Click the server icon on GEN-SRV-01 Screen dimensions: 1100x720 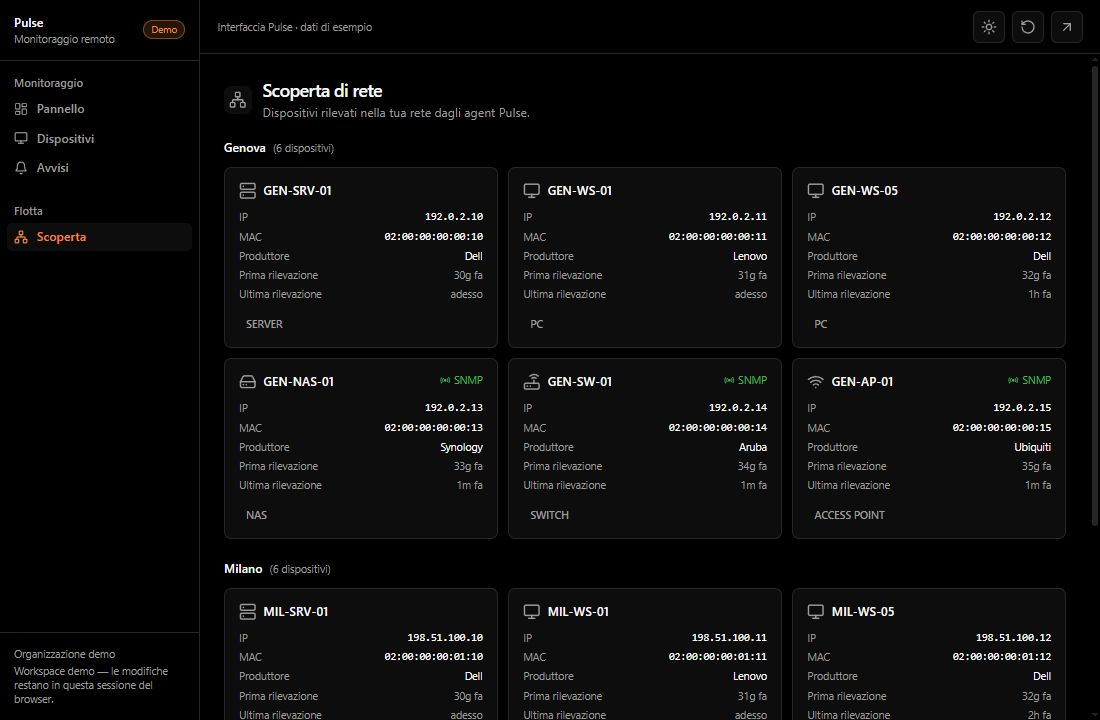click(x=248, y=190)
